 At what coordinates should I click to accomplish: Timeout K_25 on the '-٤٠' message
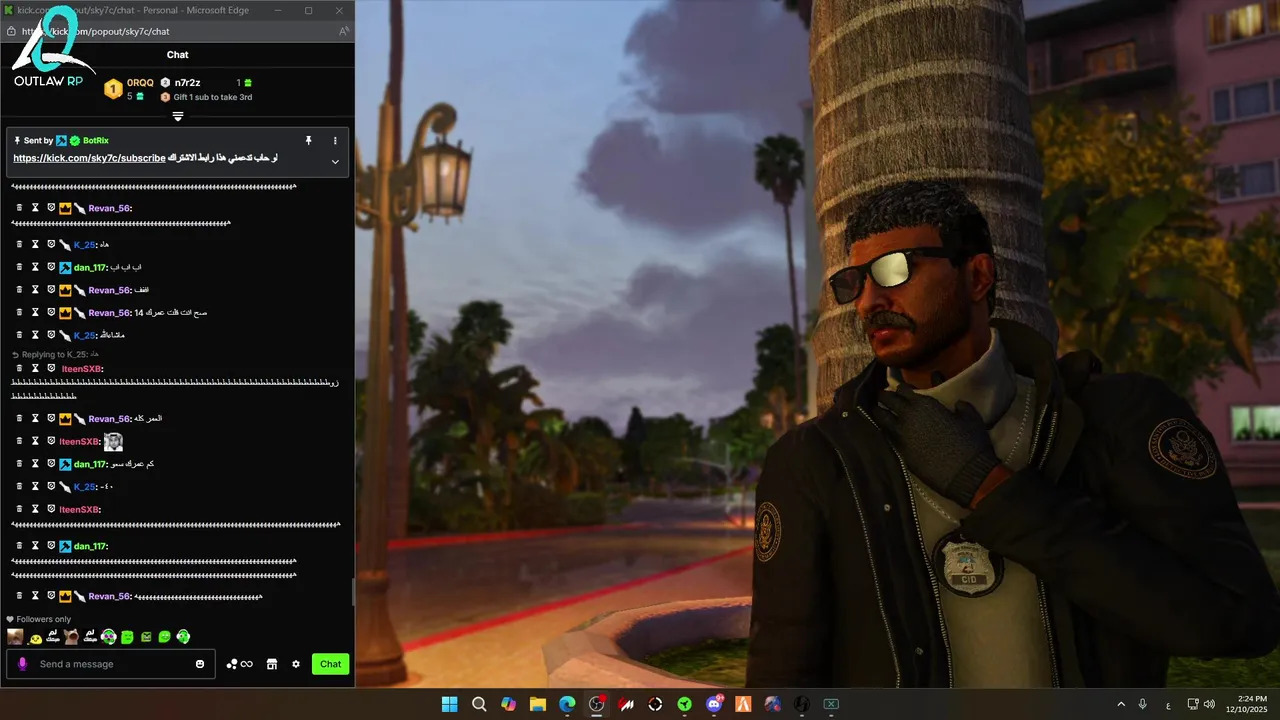pyautogui.click(x=35, y=486)
